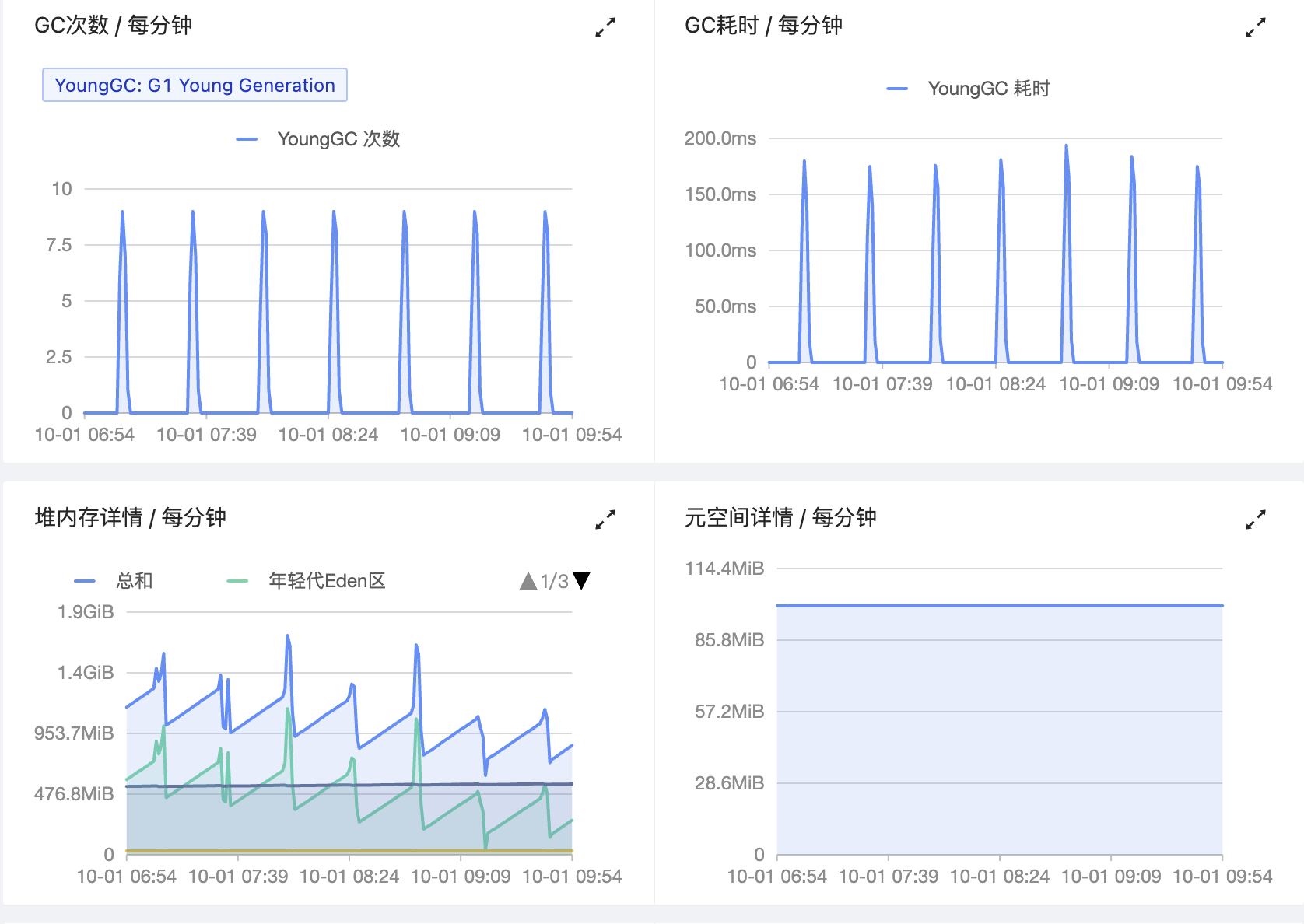Click the 元空间 flat line in chart
Screen dimensions: 1304x924
pos(999,605)
